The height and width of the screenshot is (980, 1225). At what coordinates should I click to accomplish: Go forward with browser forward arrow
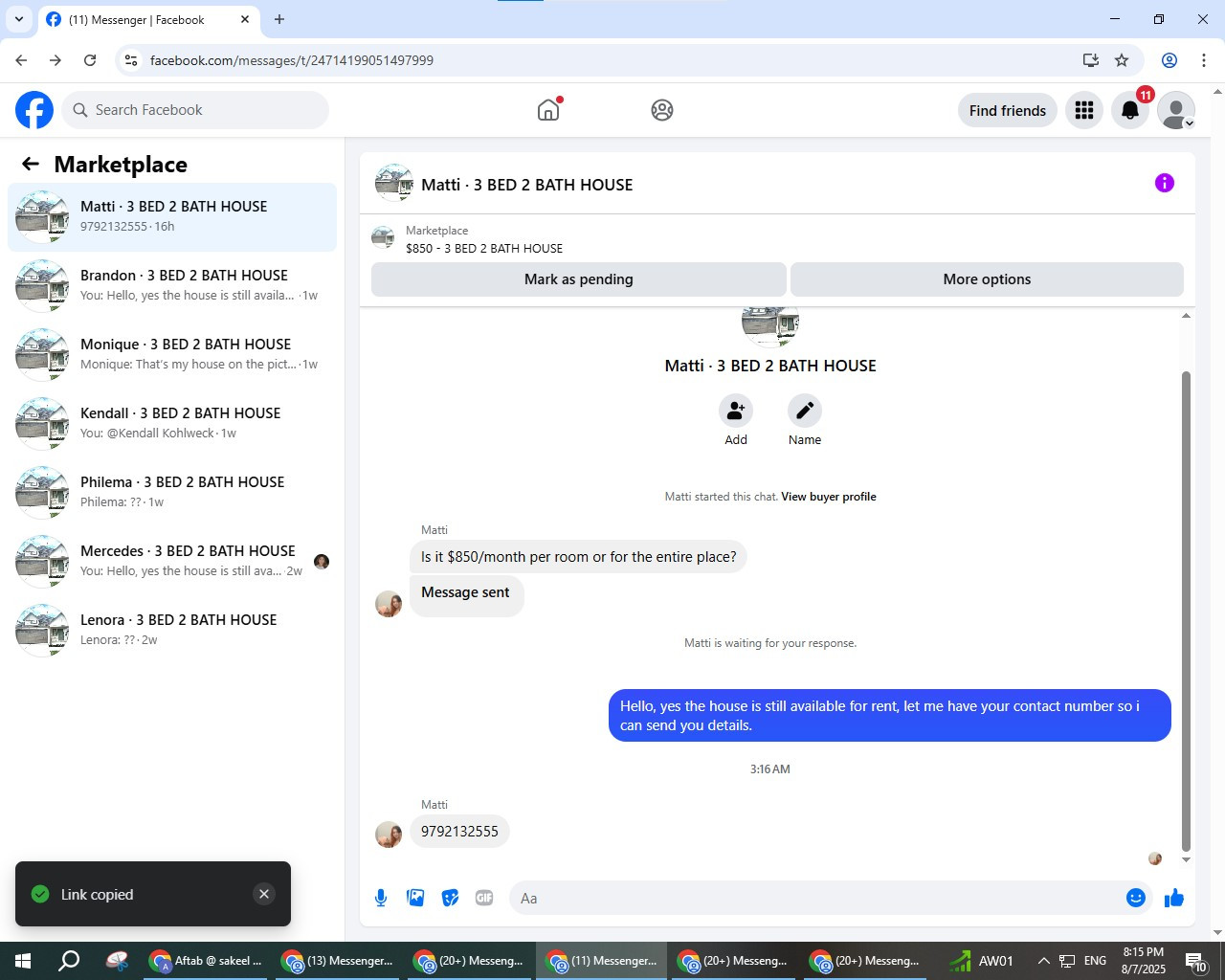(56, 60)
